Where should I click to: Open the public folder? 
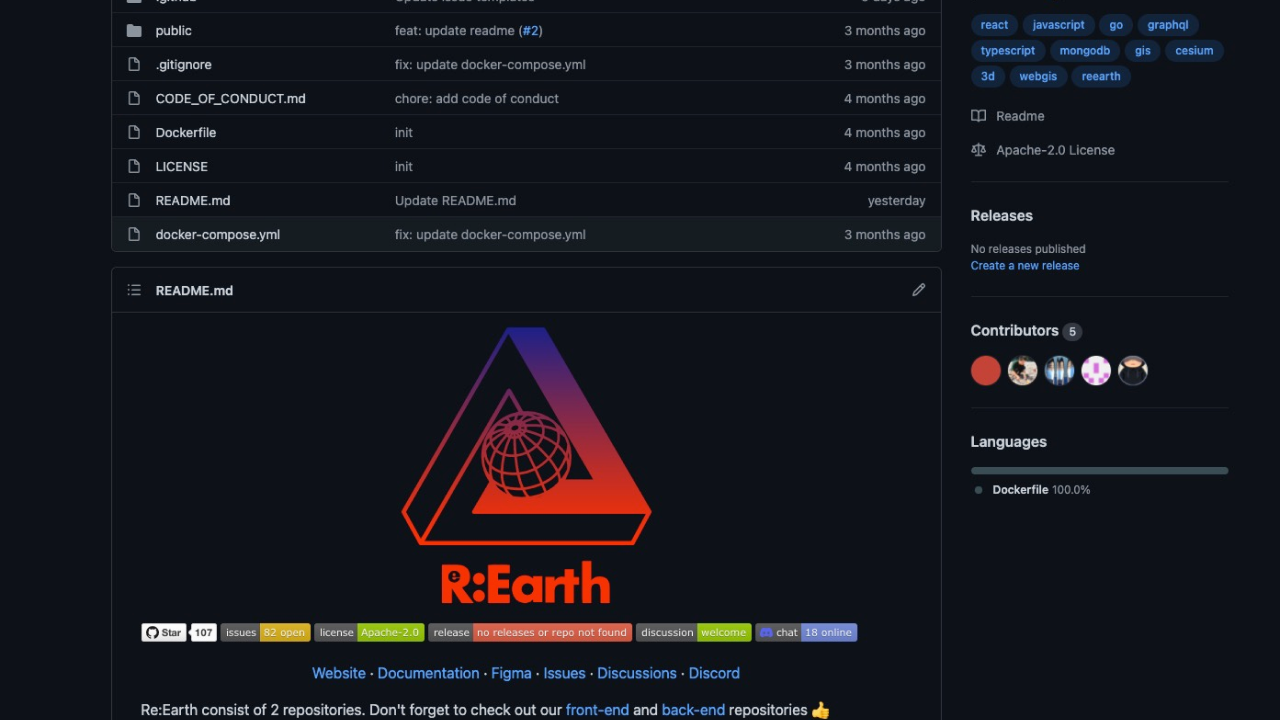tap(174, 31)
